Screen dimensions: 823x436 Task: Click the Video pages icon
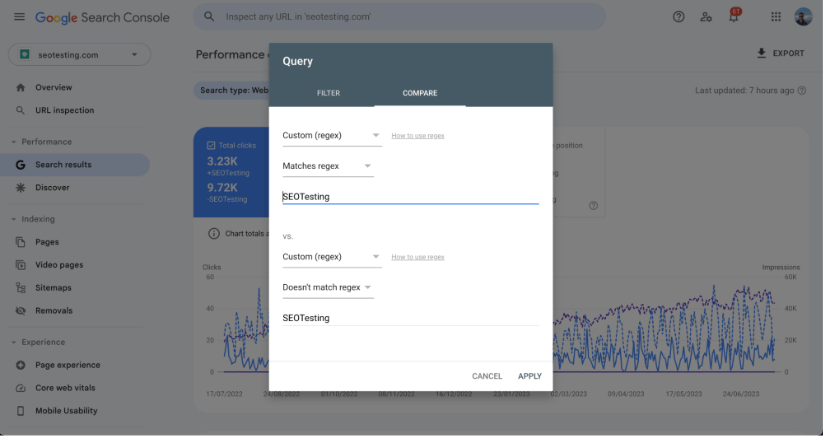[x=20, y=265]
